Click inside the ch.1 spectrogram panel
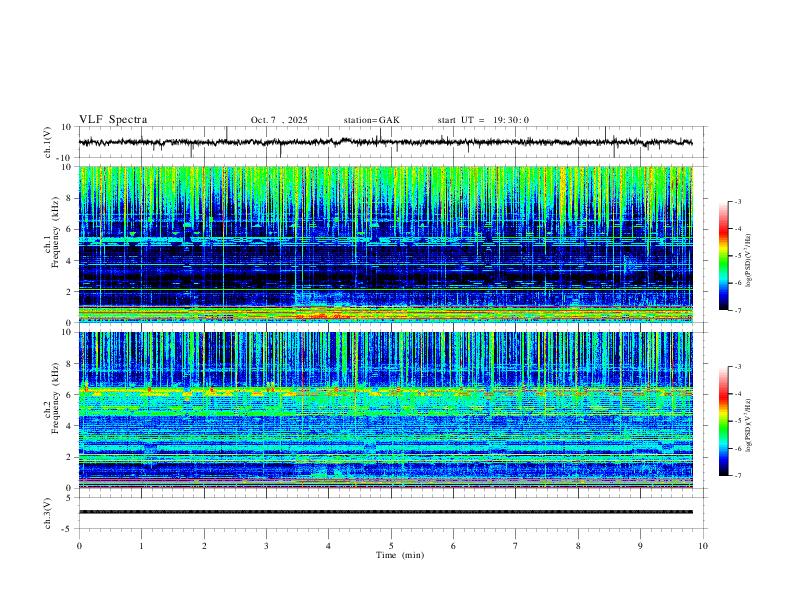The image size is (792, 612). 385,244
